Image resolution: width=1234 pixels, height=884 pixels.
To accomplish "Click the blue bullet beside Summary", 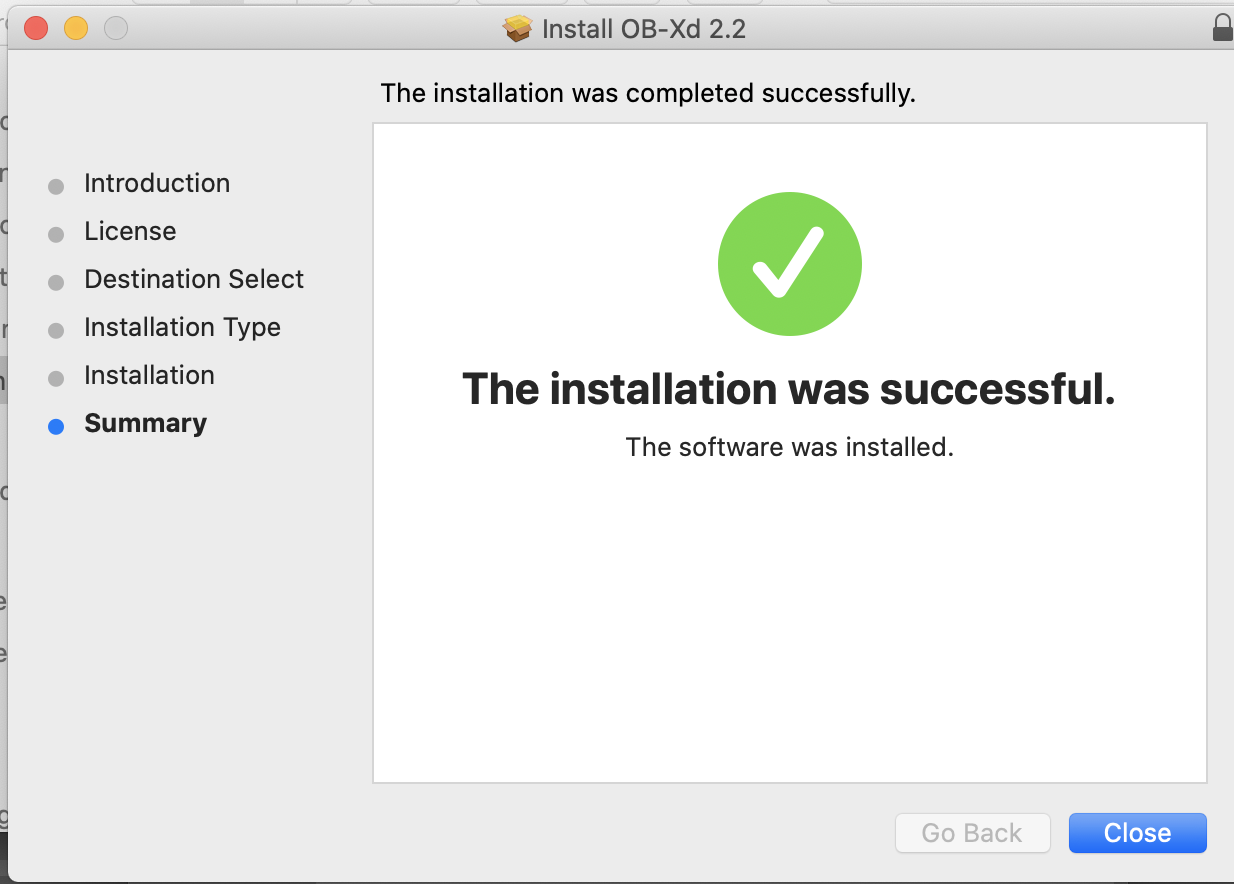I will 56,426.
